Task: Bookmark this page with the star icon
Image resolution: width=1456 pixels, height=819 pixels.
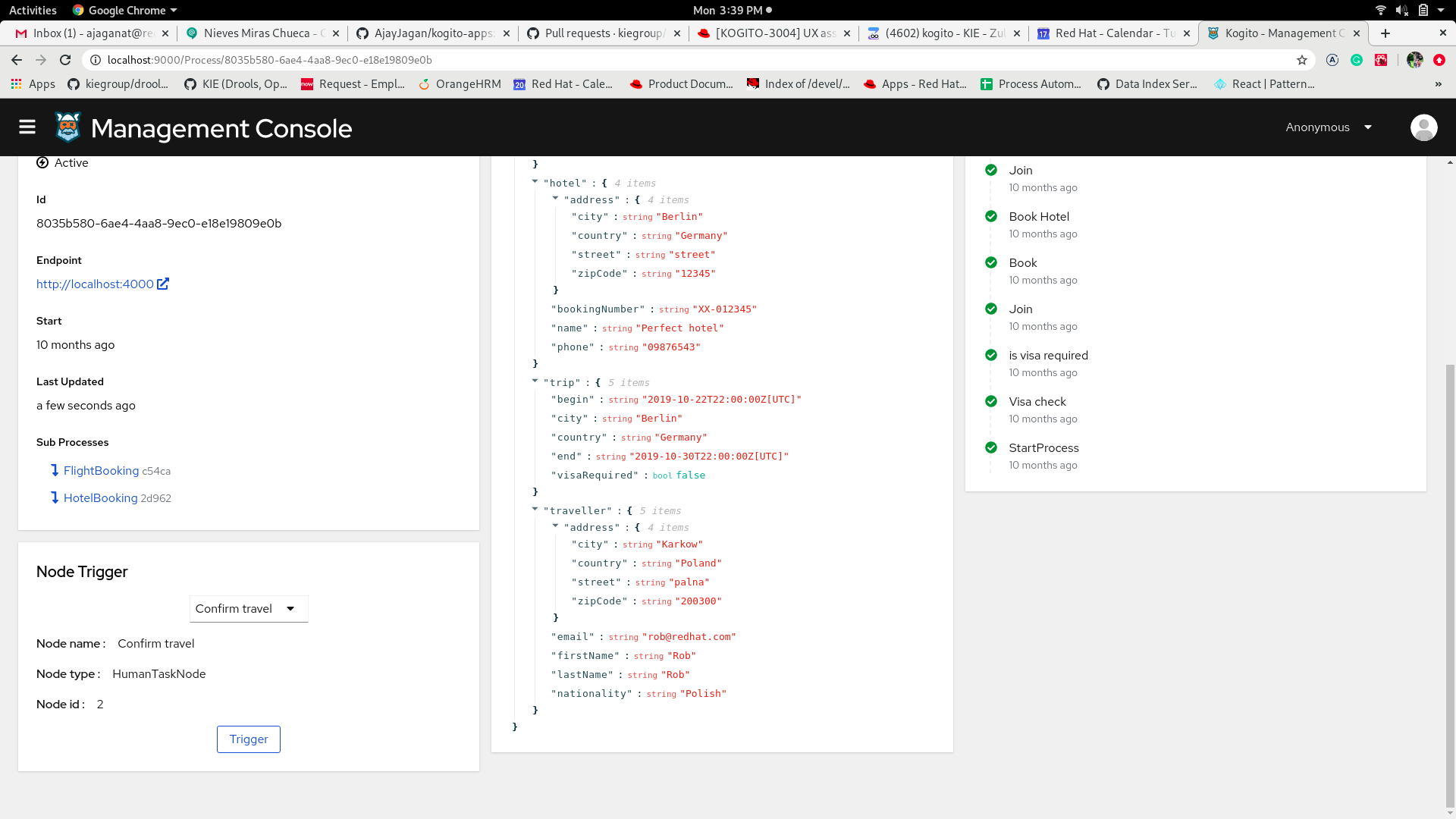Action: pyautogui.click(x=1302, y=60)
